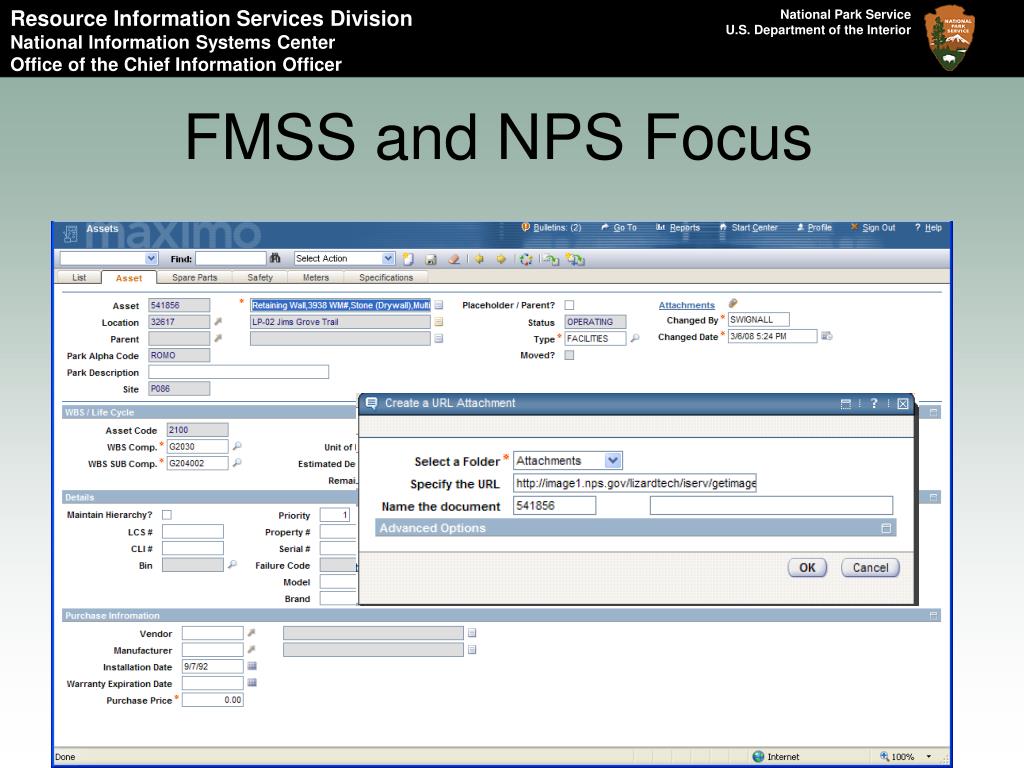The width and height of the screenshot is (1024, 768).
Task: Click the Find text field
Action: [x=231, y=259]
